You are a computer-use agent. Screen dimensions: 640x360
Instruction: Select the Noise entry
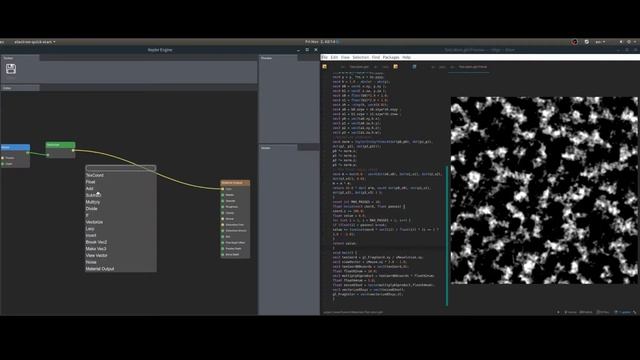pyautogui.click(x=91, y=262)
